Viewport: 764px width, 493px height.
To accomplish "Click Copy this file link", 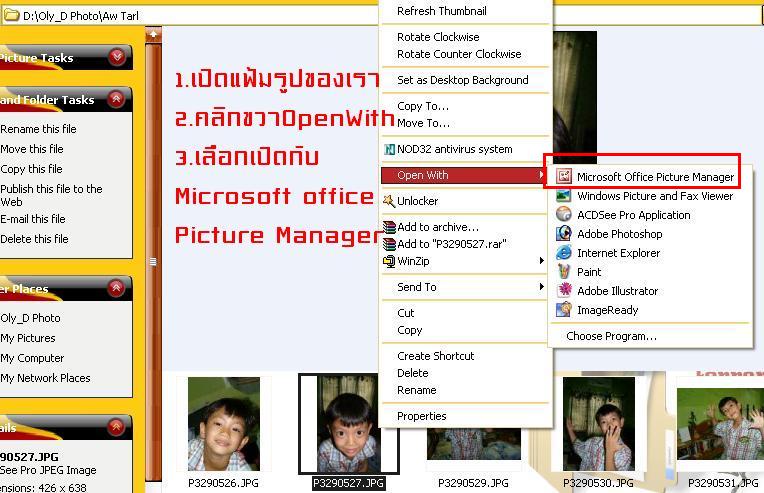I will click(x=32, y=169).
